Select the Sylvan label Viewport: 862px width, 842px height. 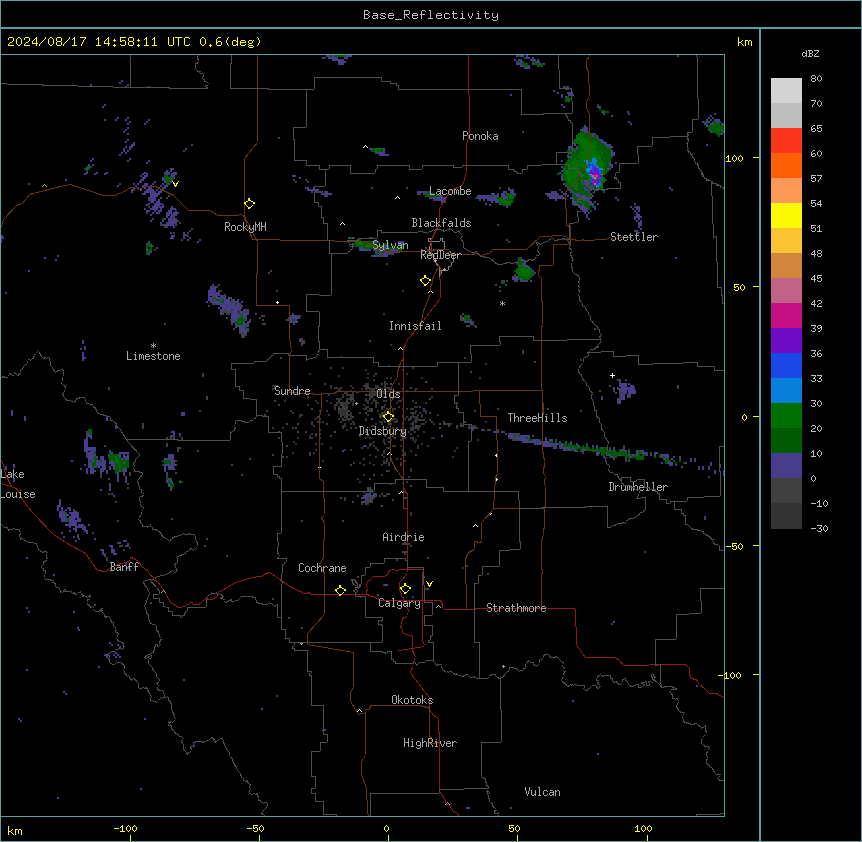point(390,245)
